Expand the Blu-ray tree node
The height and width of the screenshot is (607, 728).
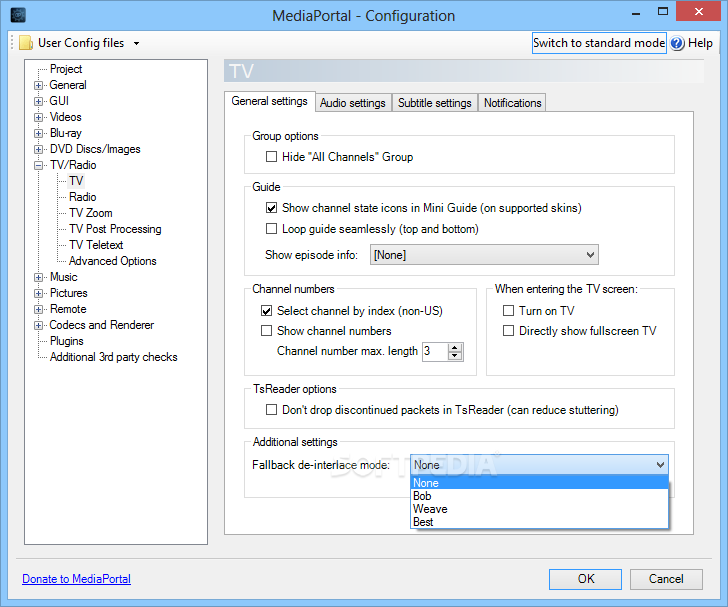pyautogui.click(x=39, y=133)
